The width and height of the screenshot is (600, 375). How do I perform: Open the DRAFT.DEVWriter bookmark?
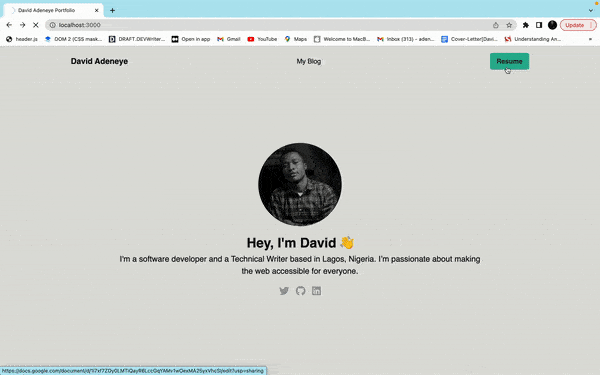tap(137, 39)
